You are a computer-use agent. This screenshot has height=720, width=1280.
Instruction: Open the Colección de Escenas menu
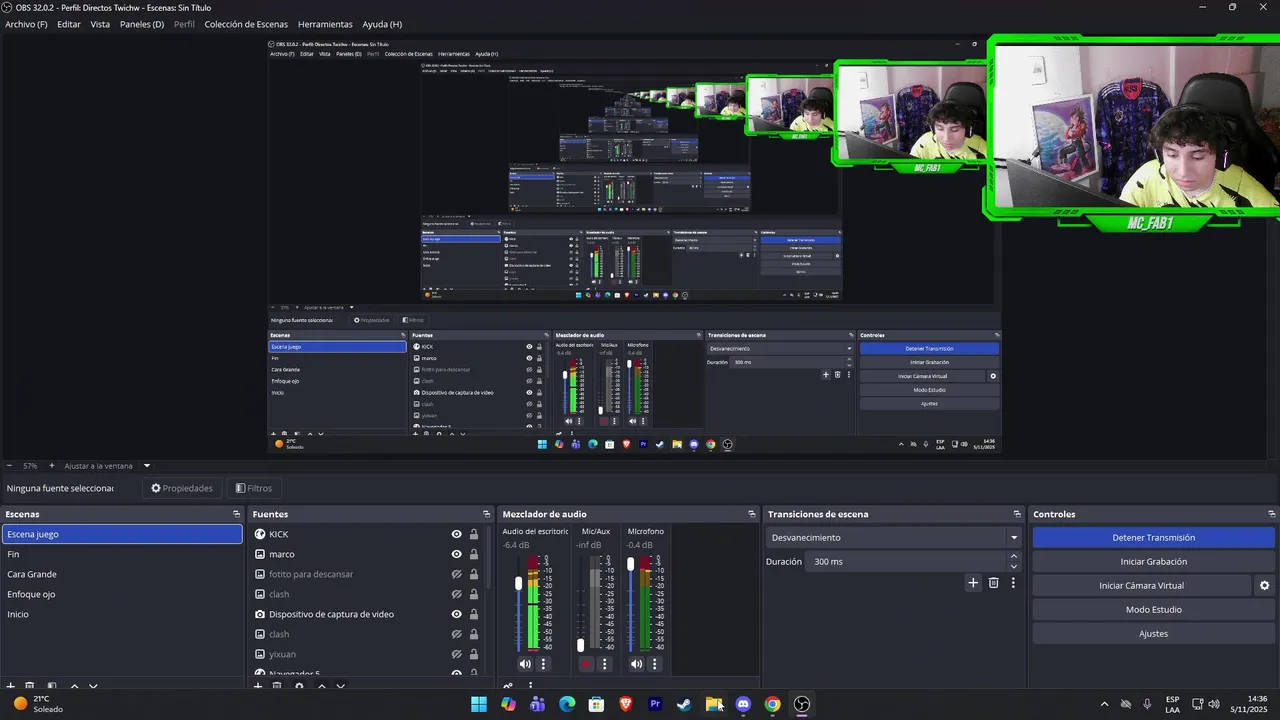tap(246, 24)
